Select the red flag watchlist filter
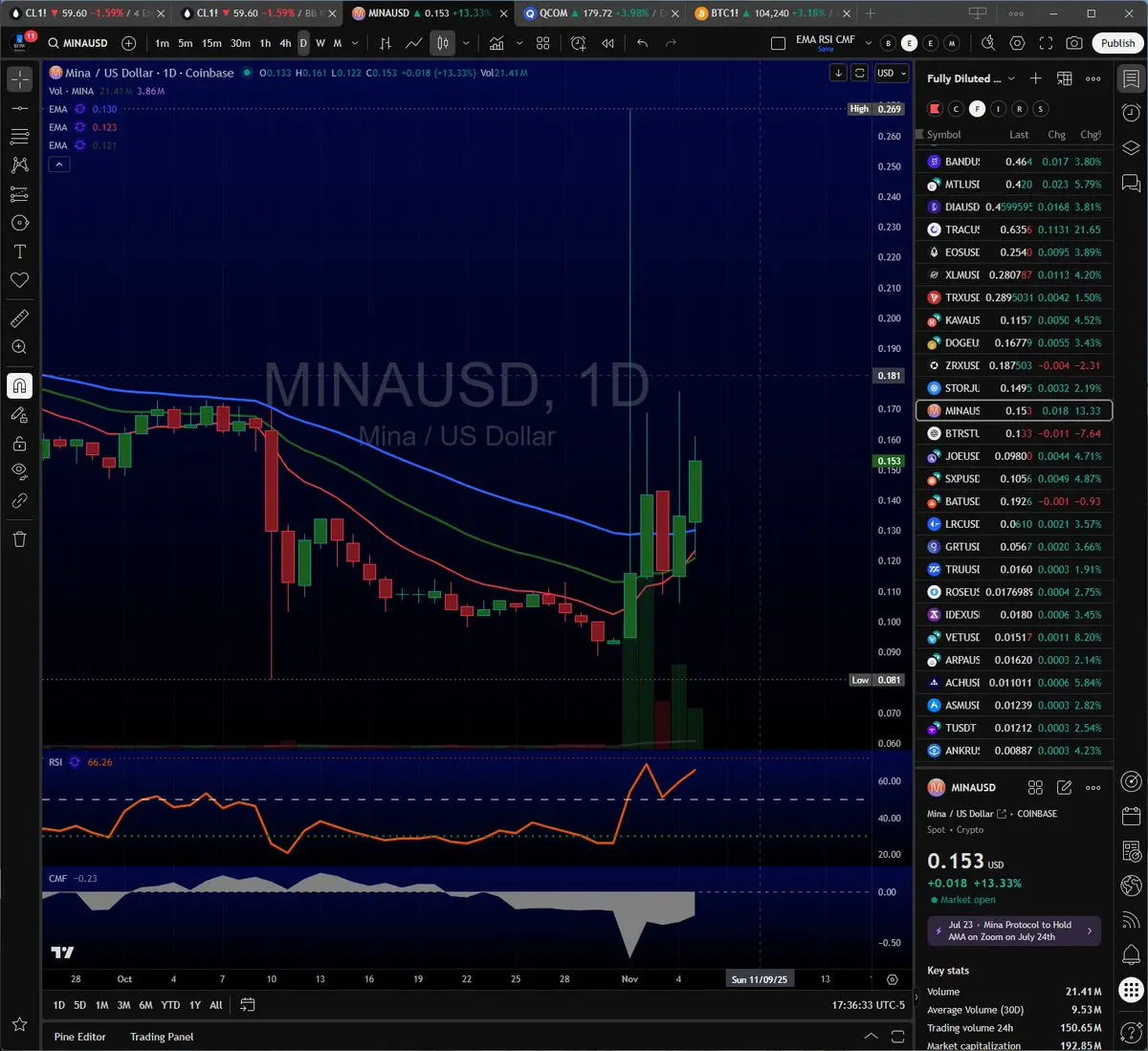The height and width of the screenshot is (1051, 1148). tap(935, 109)
